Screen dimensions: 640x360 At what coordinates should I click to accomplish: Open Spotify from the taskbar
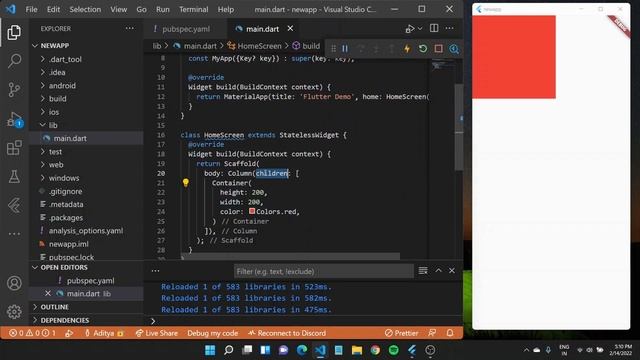(393, 350)
